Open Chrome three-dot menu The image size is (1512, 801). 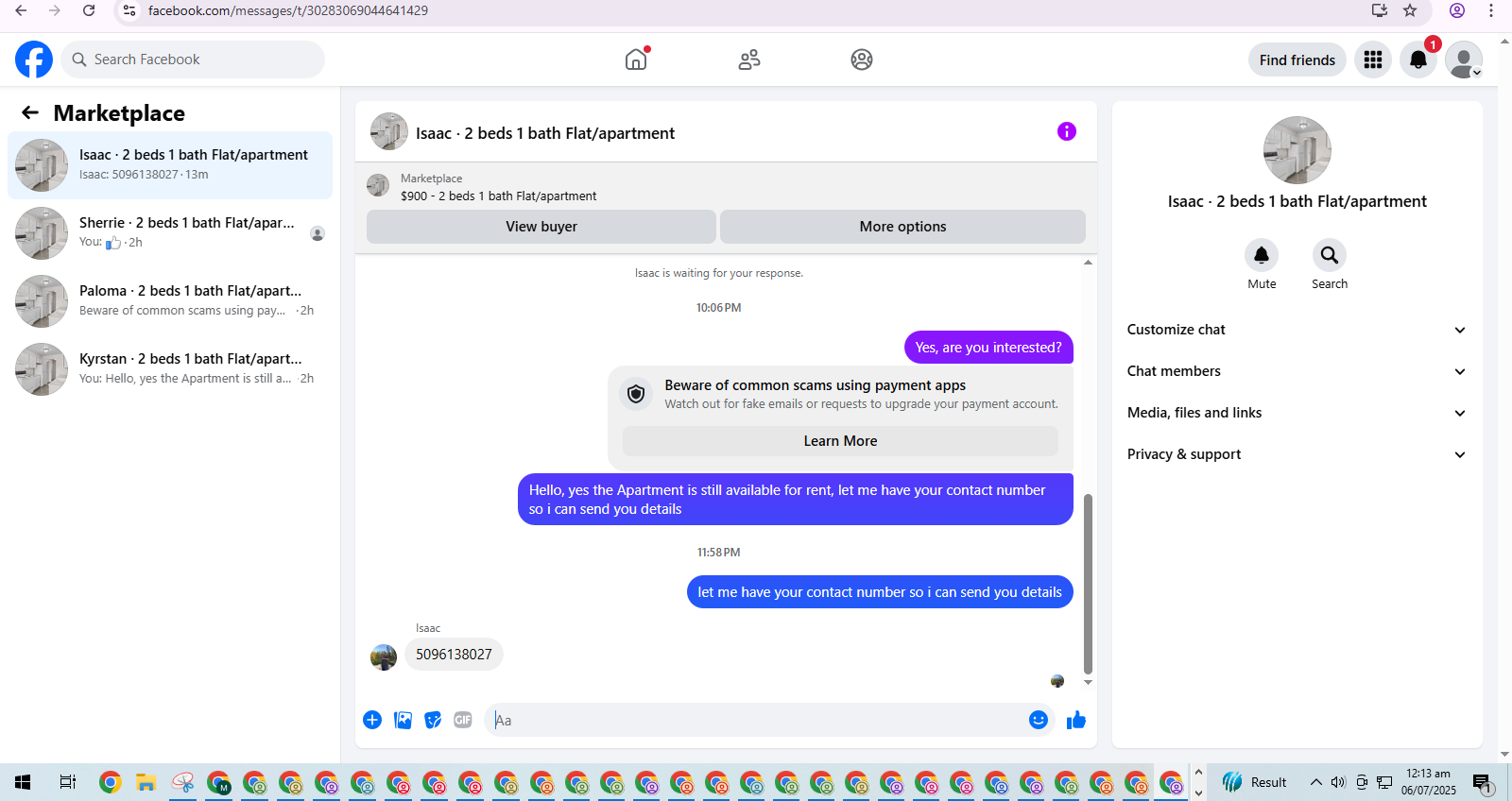click(x=1491, y=10)
